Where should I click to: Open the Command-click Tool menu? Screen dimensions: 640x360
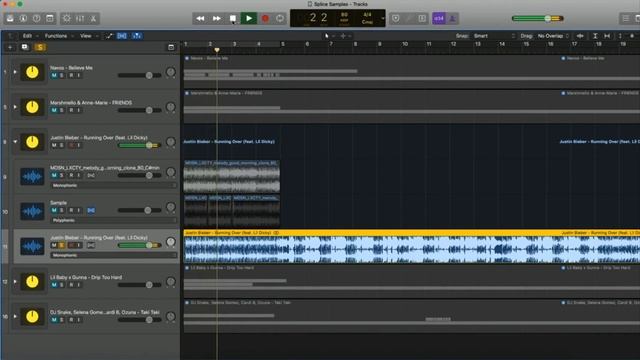pyautogui.click(x=344, y=36)
